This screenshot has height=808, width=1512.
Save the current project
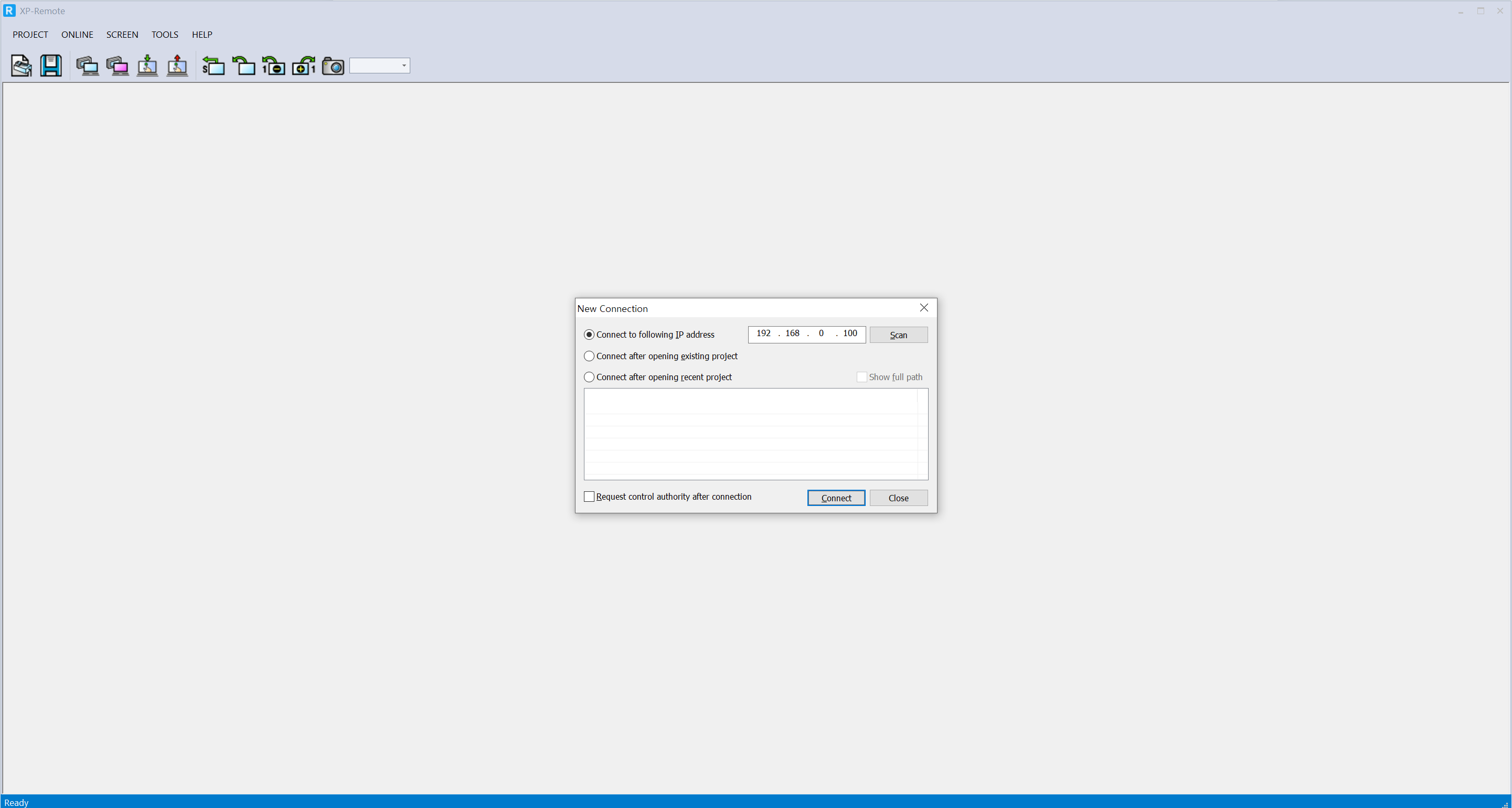pos(51,66)
